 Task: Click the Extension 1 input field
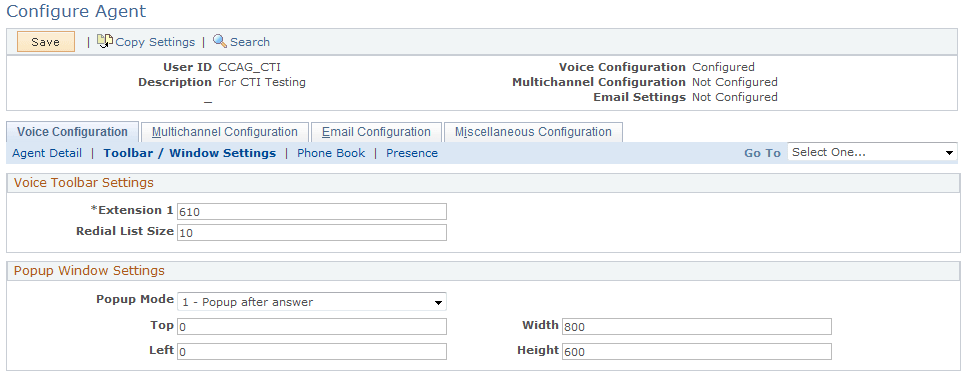tap(311, 212)
